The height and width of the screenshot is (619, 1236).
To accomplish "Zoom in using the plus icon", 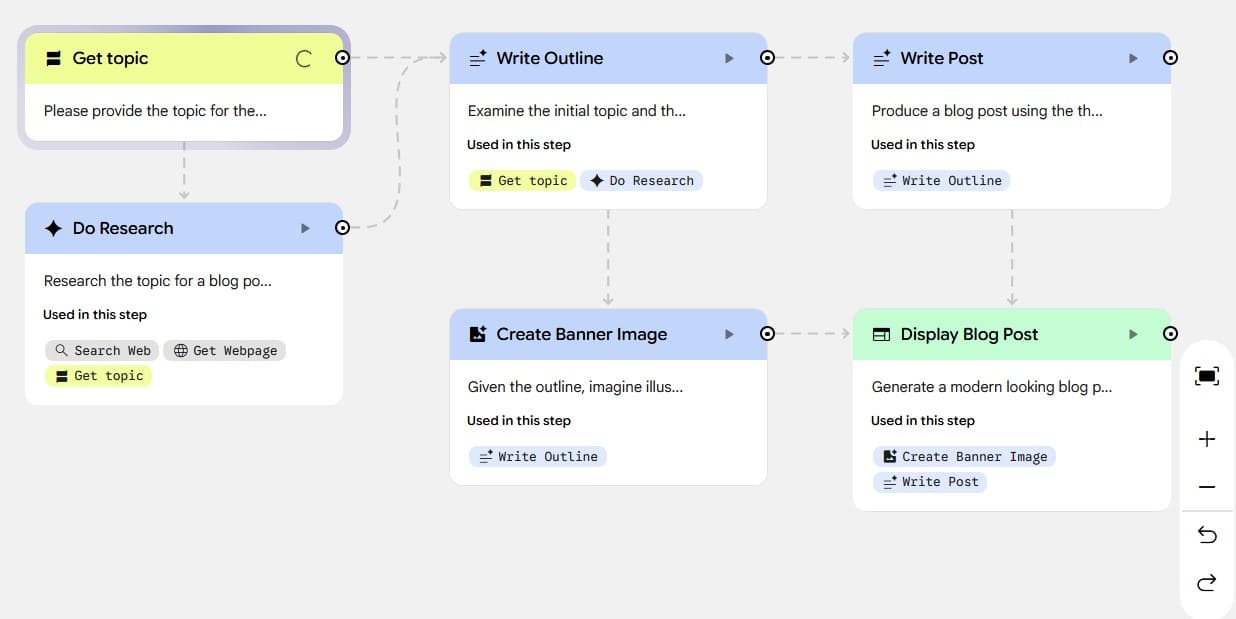I will point(1207,439).
